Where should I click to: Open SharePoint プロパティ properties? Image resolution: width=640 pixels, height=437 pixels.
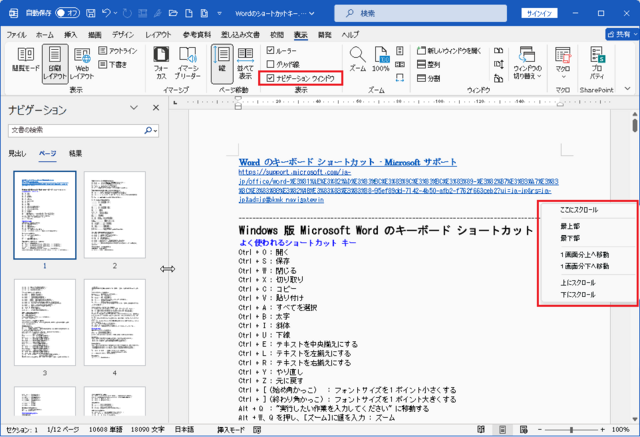pos(597,62)
